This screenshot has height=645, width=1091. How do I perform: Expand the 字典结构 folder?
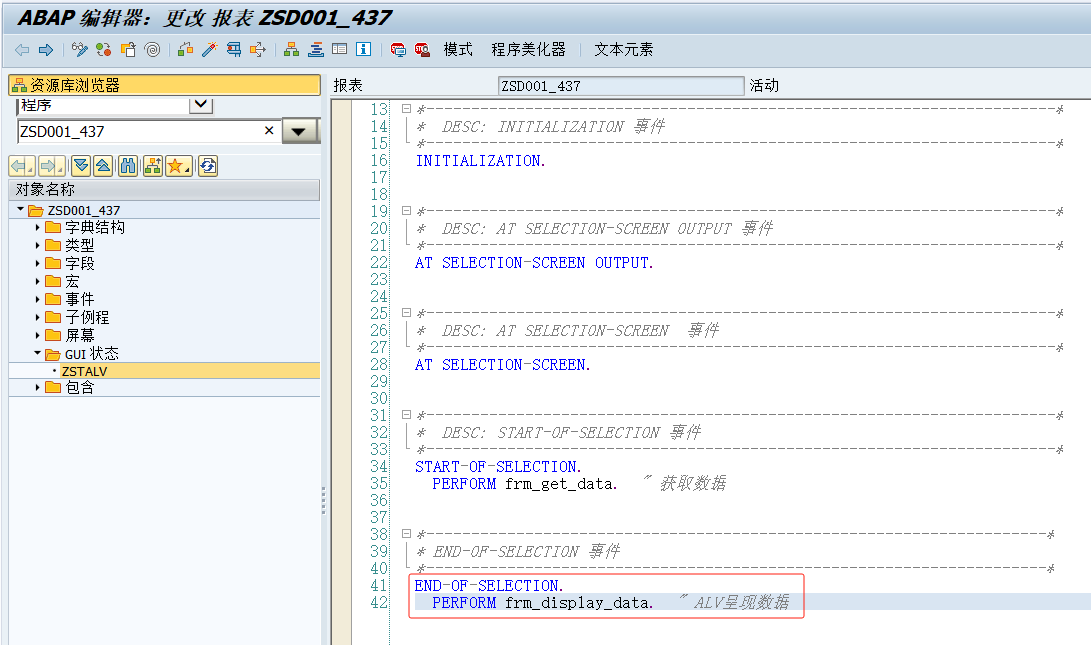37,225
